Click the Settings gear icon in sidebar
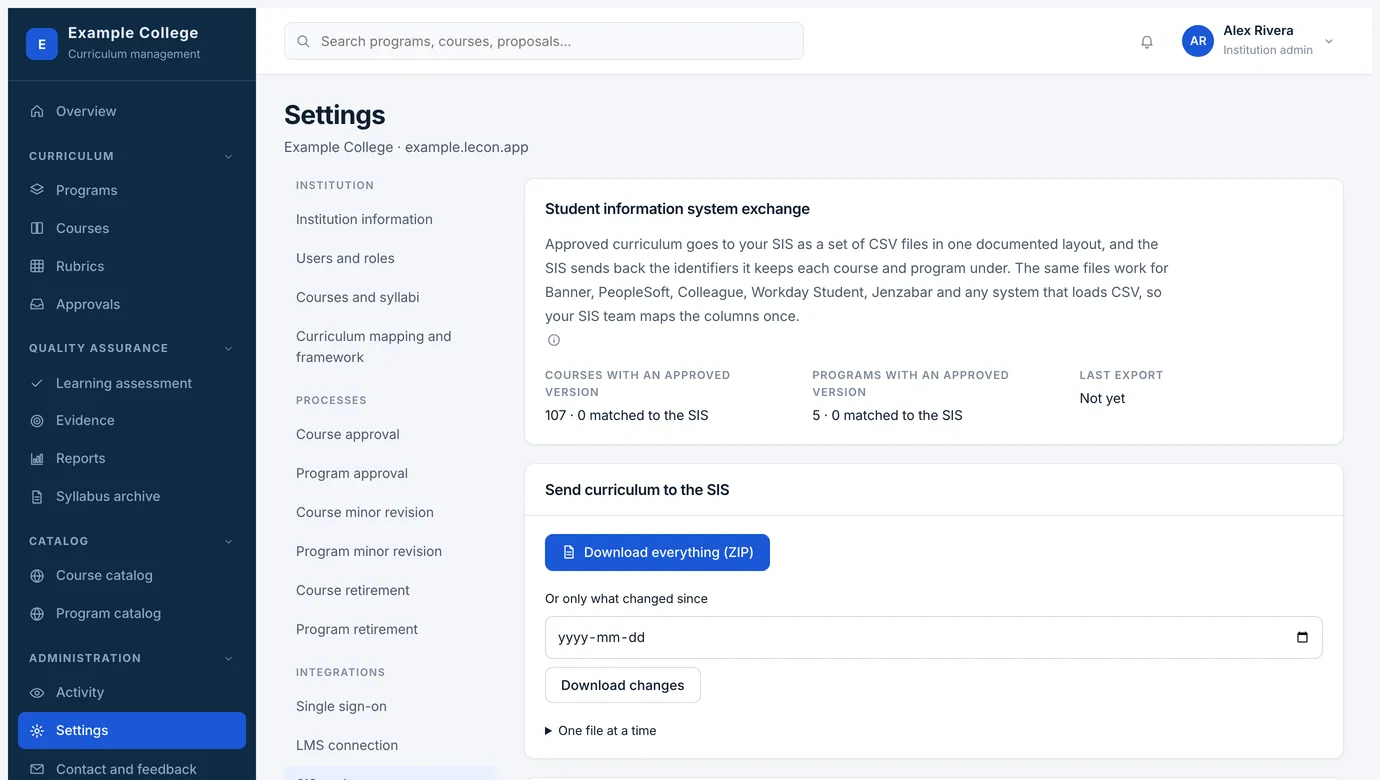Image resolution: width=1380 pixels, height=780 pixels. (x=37, y=731)
